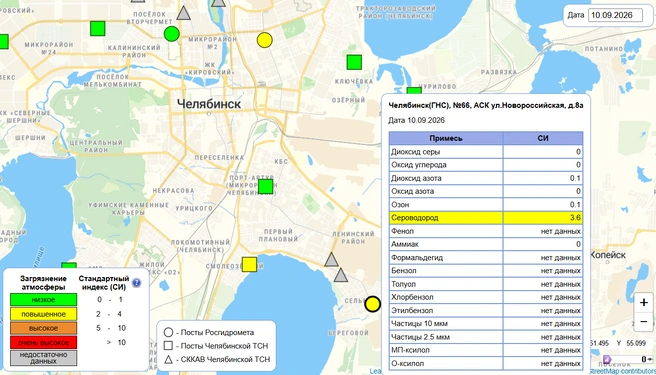The width and height of the screenshot is (656, 375).
Task: Click the 'Формальдегид' row
Action: [486, 258]
